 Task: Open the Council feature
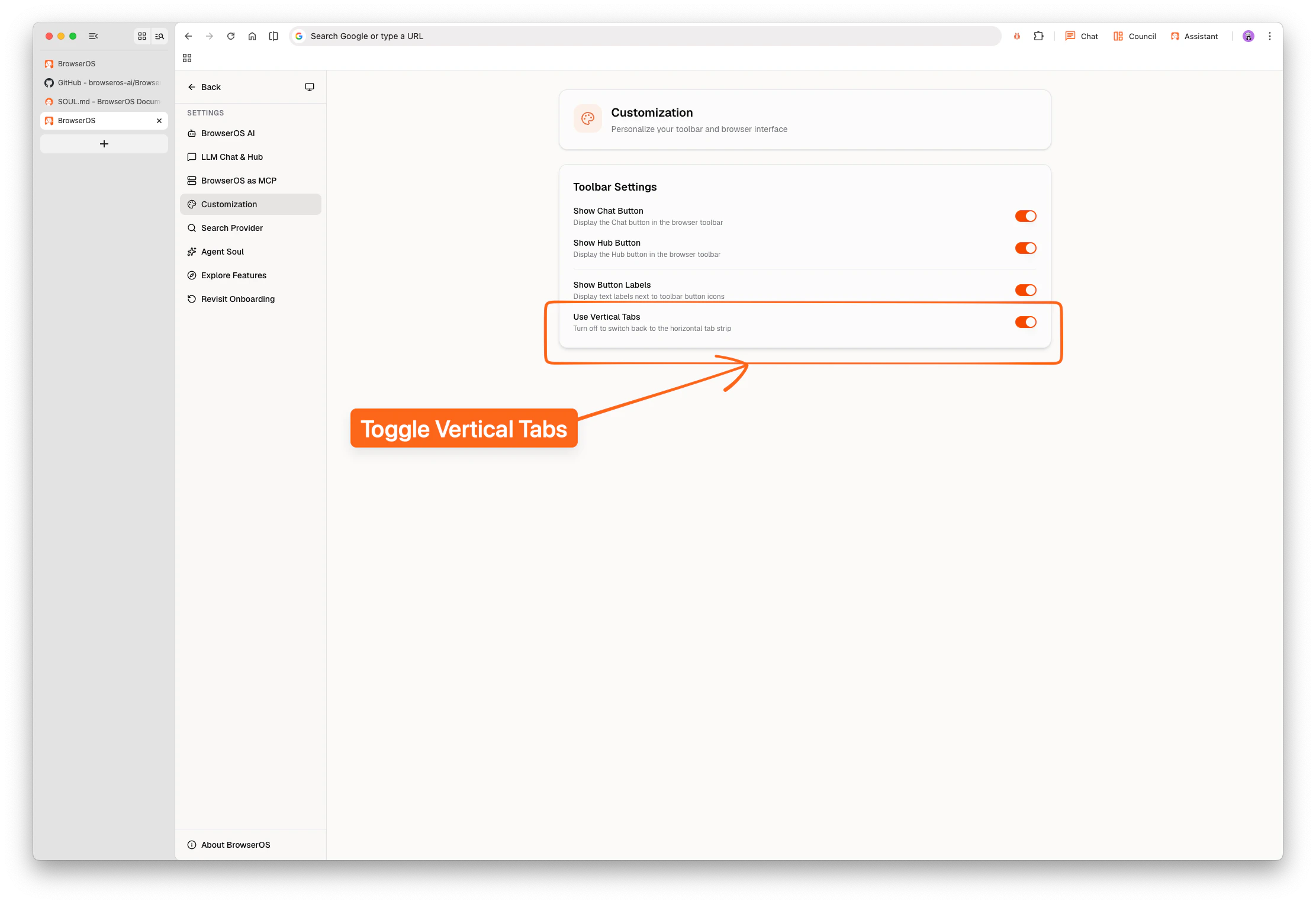[1134, 36]
